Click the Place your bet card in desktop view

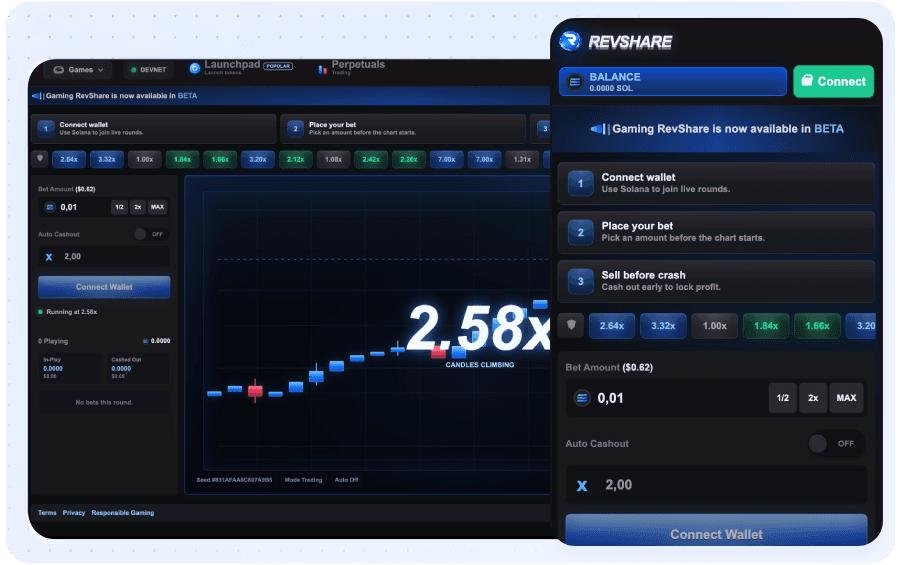click(403, 129)
